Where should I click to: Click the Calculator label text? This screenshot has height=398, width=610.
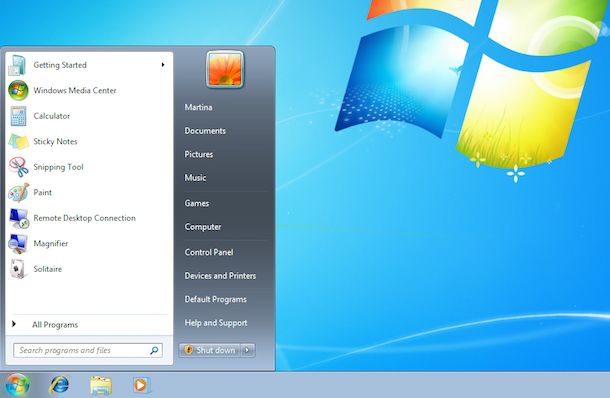click(x=52, y=116)
